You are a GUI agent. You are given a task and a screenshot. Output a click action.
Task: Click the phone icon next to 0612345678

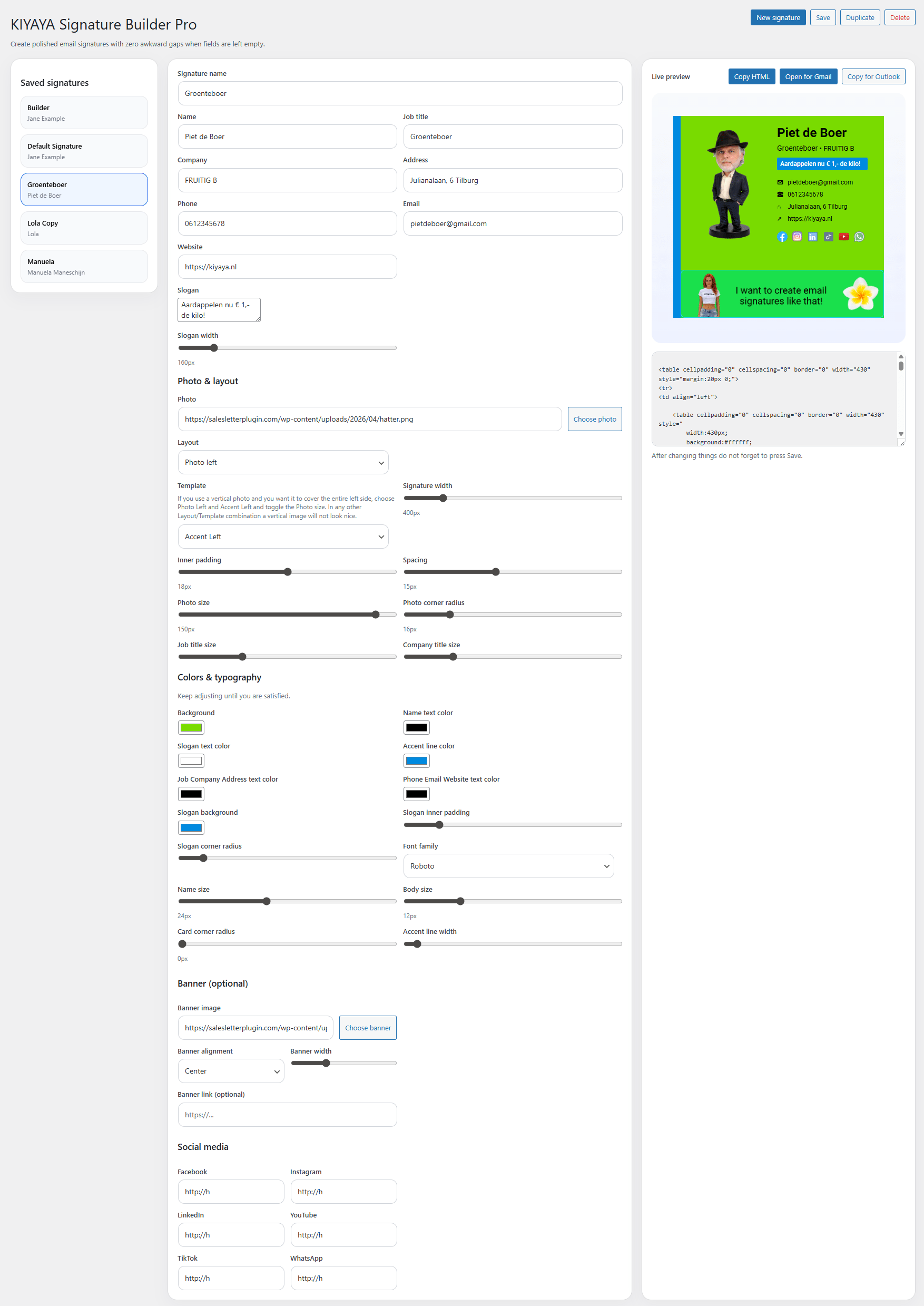coord(780,194)
